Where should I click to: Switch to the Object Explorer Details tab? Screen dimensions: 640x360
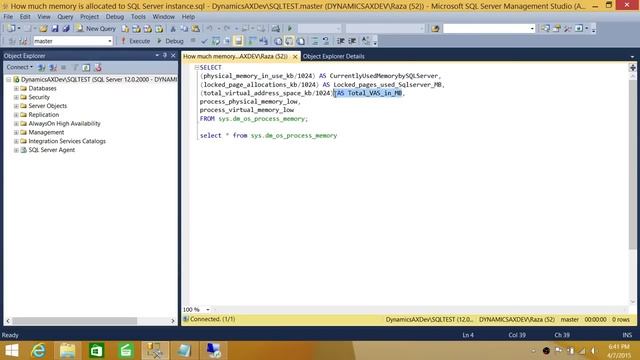click(333, 56)
